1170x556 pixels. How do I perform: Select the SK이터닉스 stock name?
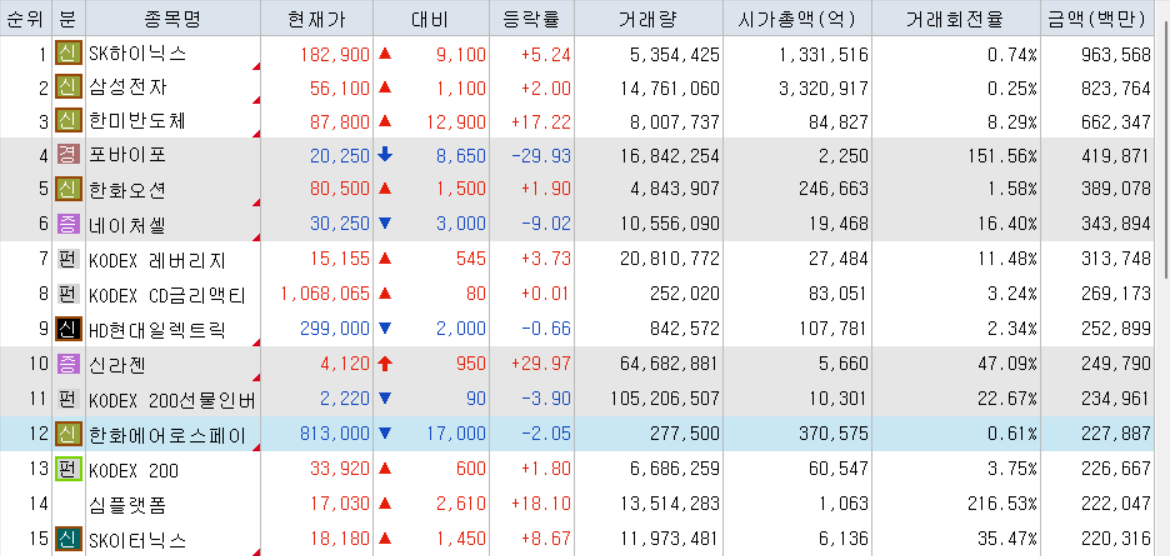(x=137, y=539)
